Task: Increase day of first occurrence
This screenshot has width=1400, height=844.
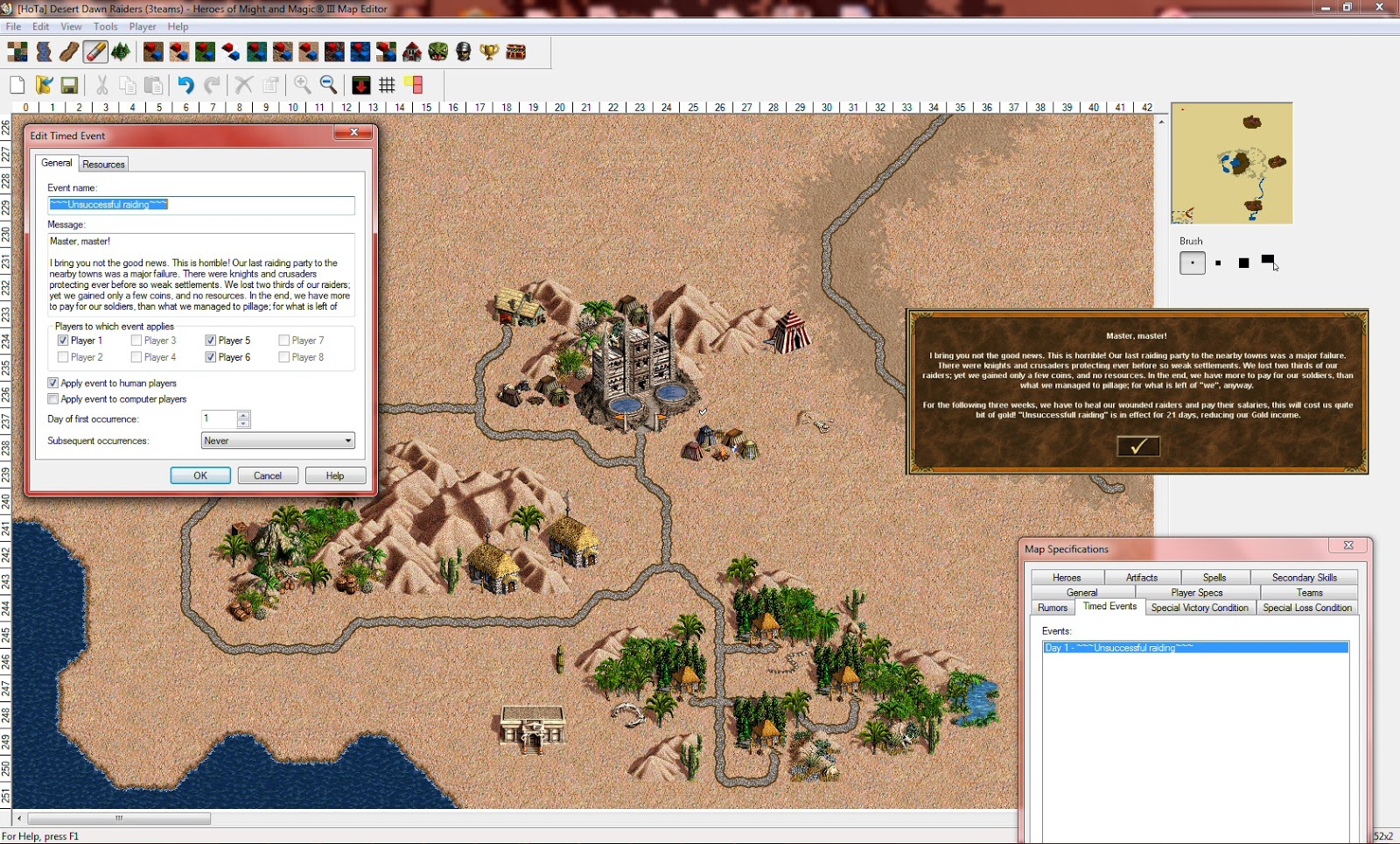Action: [x=243, y=415]
